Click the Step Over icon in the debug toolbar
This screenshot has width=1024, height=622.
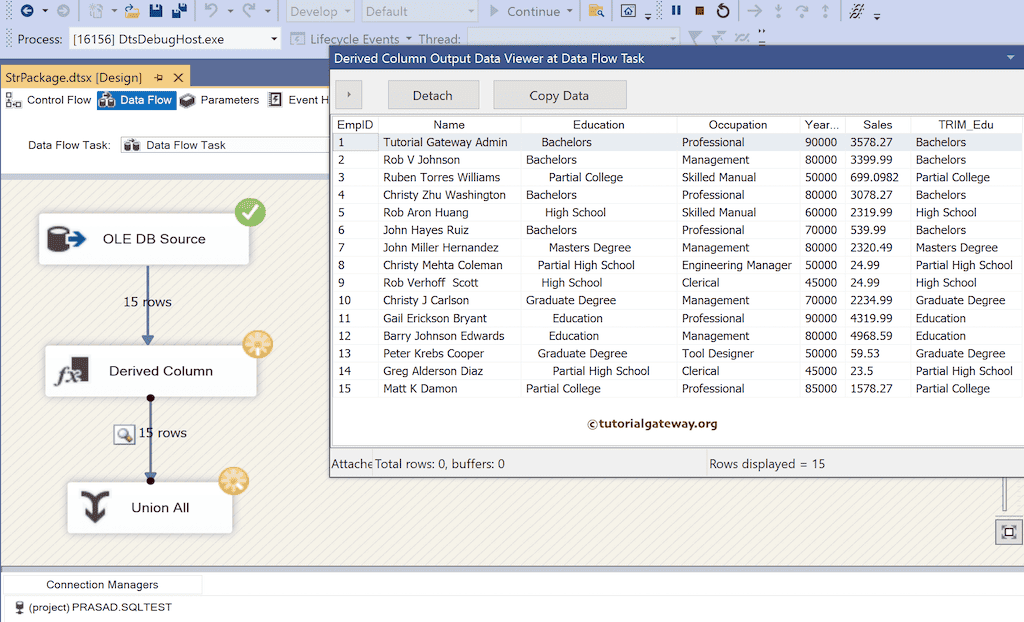pyautogui.click(x=803, y=11)
